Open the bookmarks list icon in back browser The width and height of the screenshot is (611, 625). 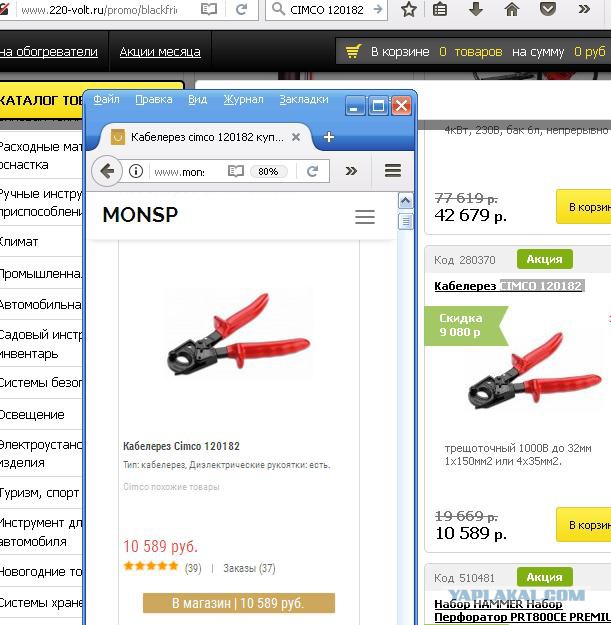[x=440, y=9]
